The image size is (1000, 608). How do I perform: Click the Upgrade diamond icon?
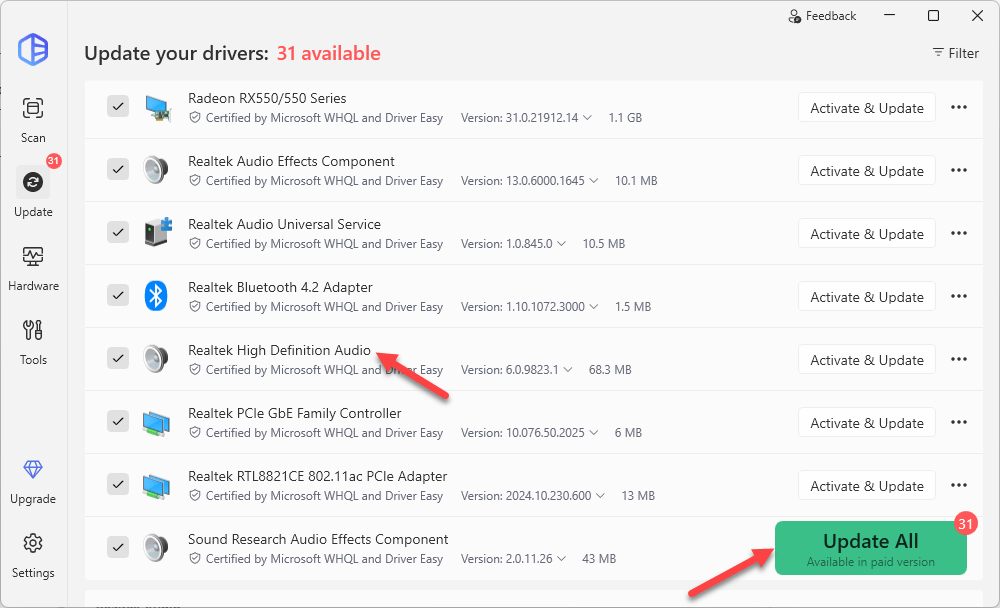33,470
